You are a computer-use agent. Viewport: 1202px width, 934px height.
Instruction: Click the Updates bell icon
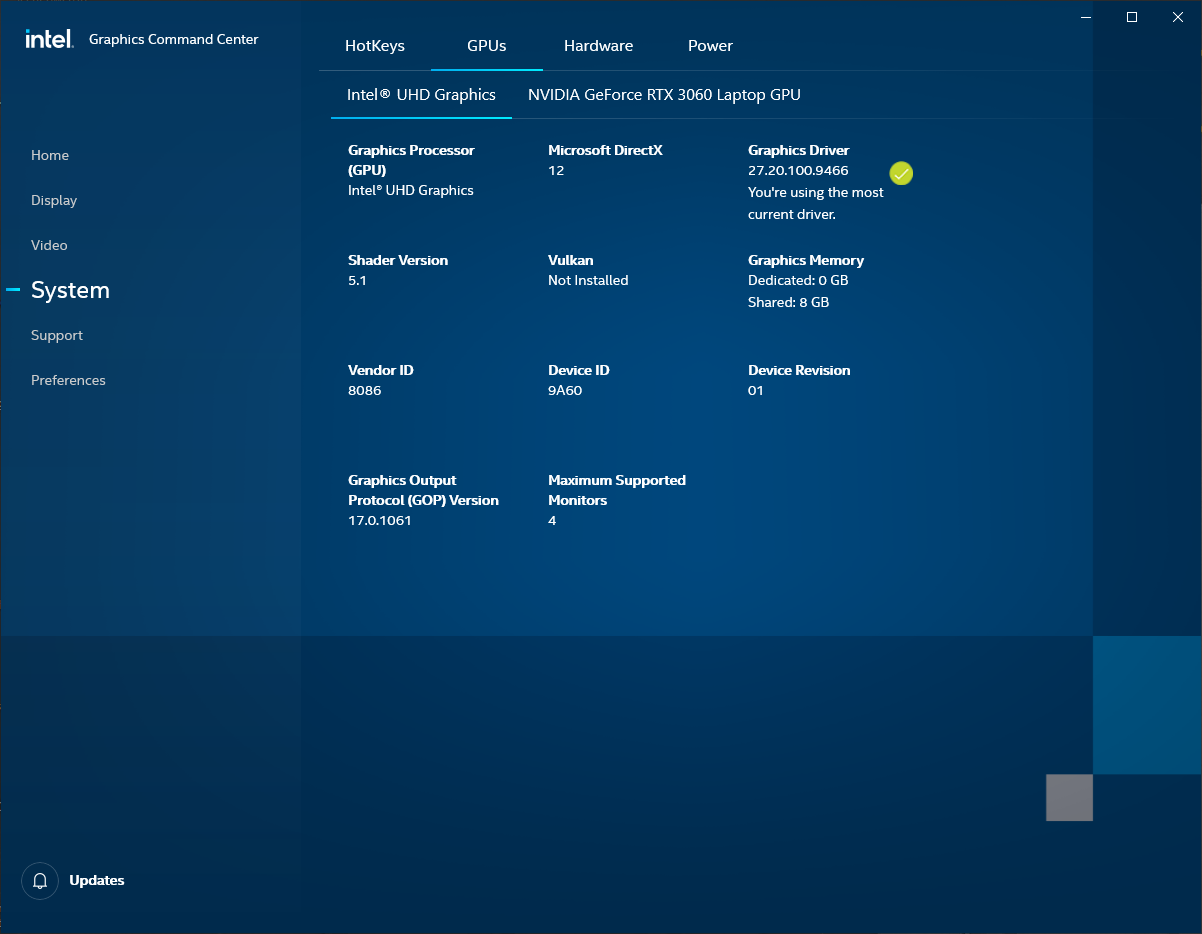(x=40, y=881)
